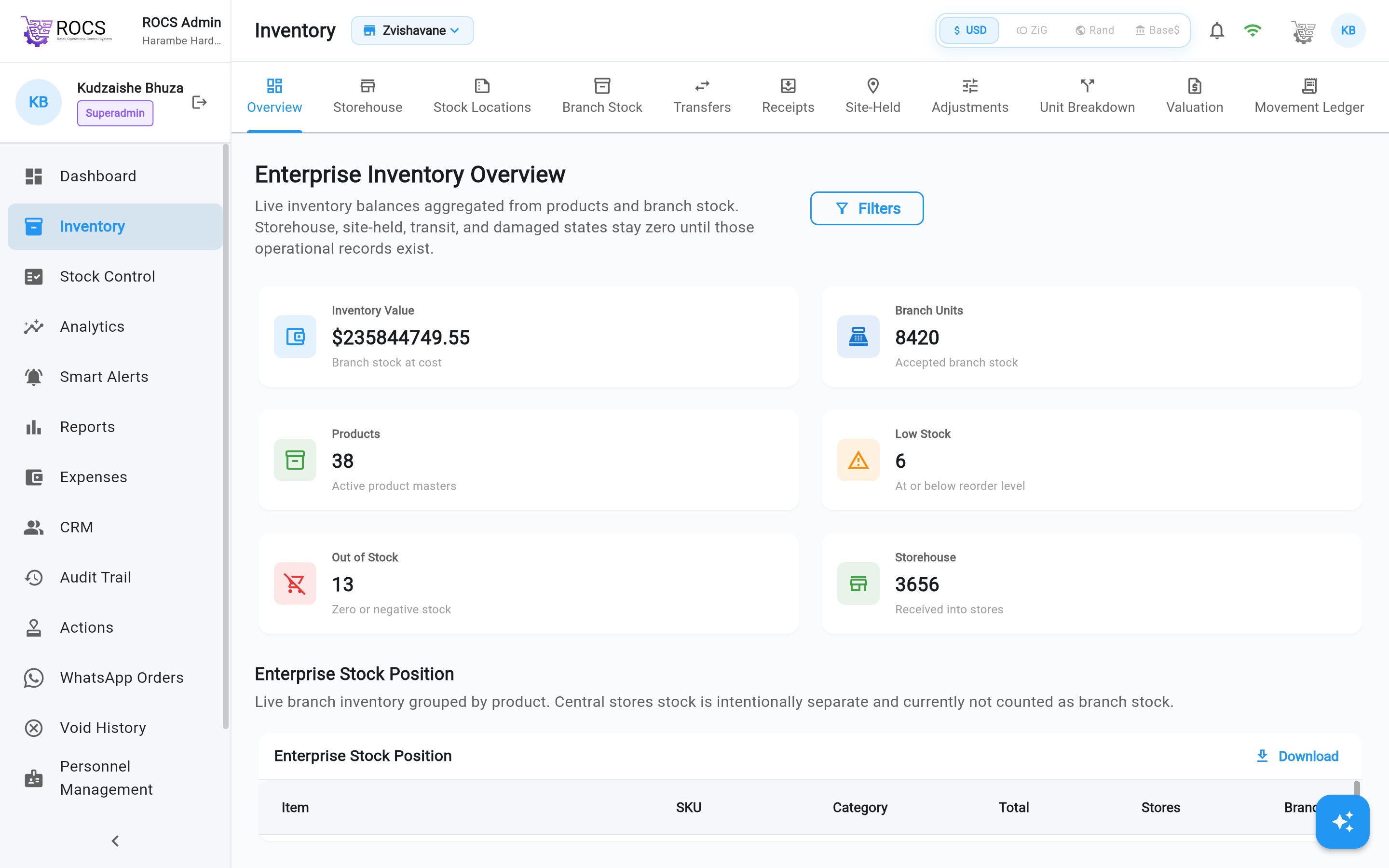The image size is (1389, 868).
Task: Click the Wi-Fi connection status icon
Action: pos(1253,30)
